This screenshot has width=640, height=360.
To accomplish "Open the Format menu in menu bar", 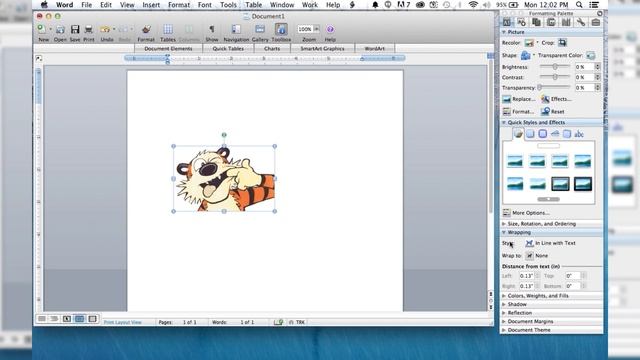I will pos(179,5).
